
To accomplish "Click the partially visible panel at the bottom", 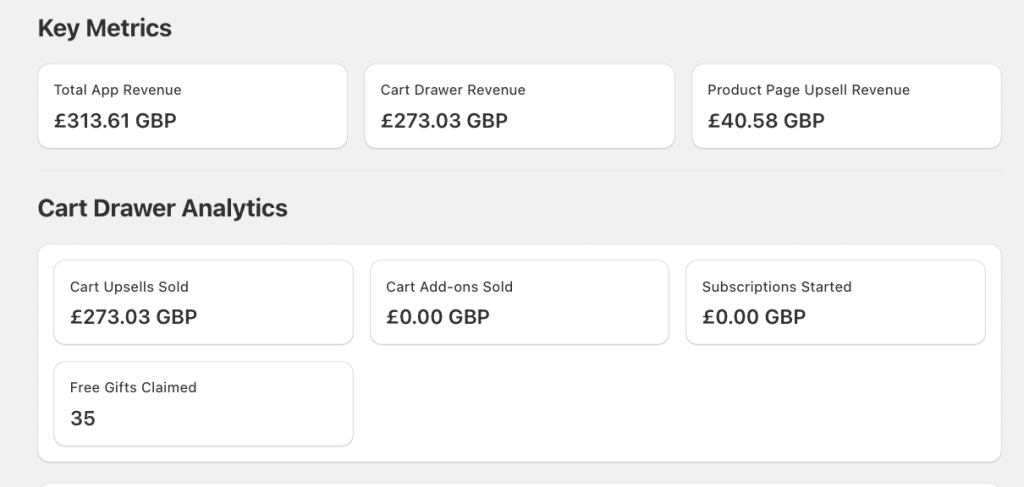I will [x=519, y=483].
